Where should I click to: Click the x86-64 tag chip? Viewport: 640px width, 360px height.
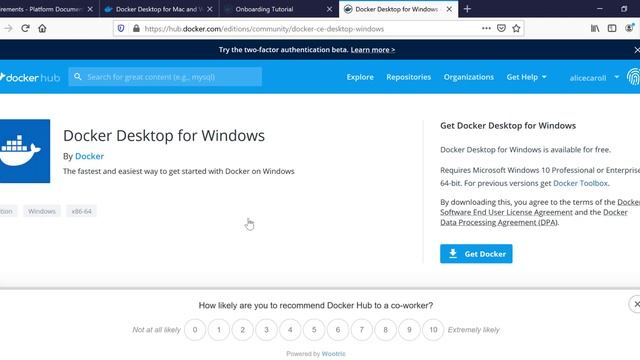(82, 211)
